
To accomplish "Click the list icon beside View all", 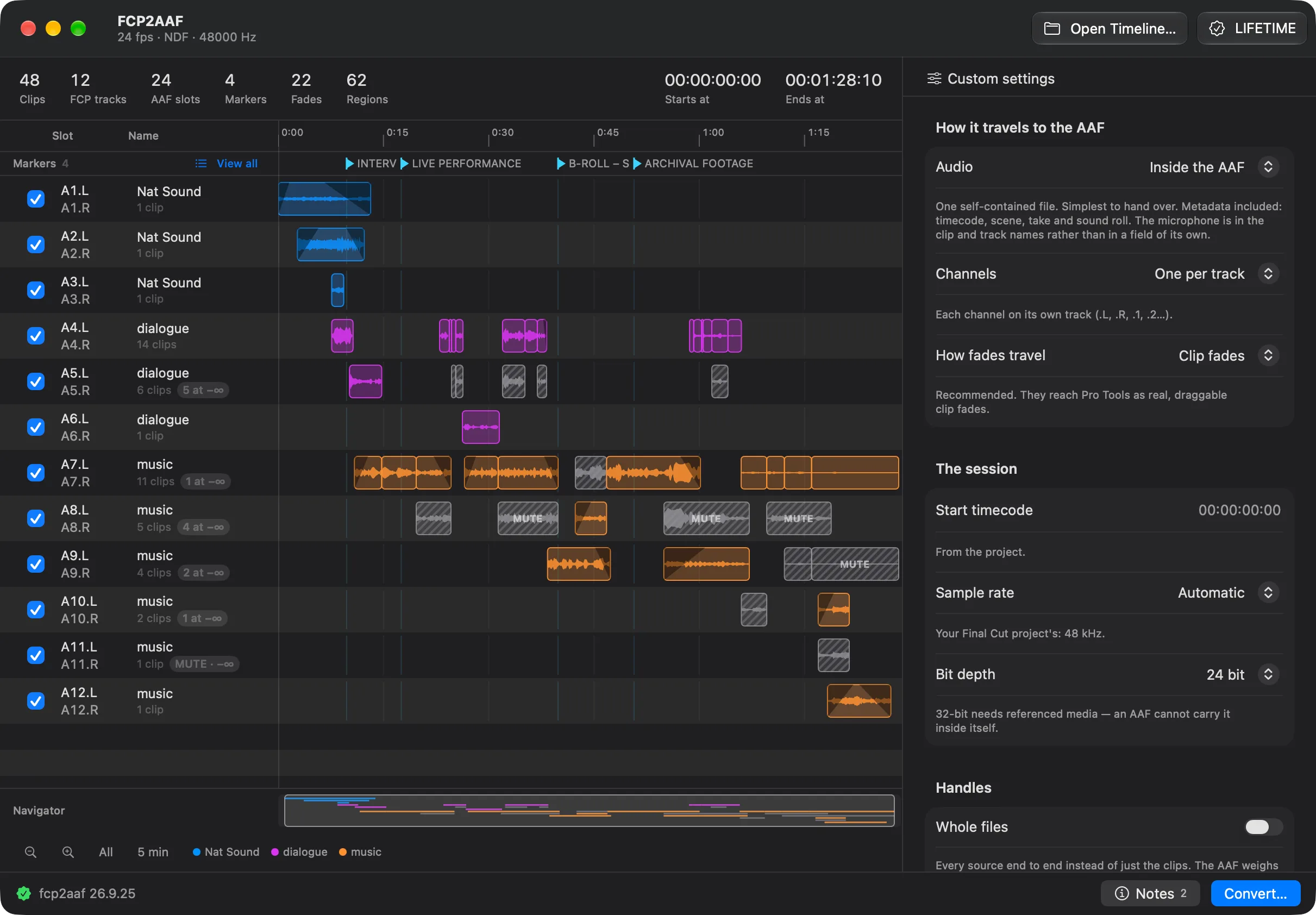I will [x=200, y=164].
